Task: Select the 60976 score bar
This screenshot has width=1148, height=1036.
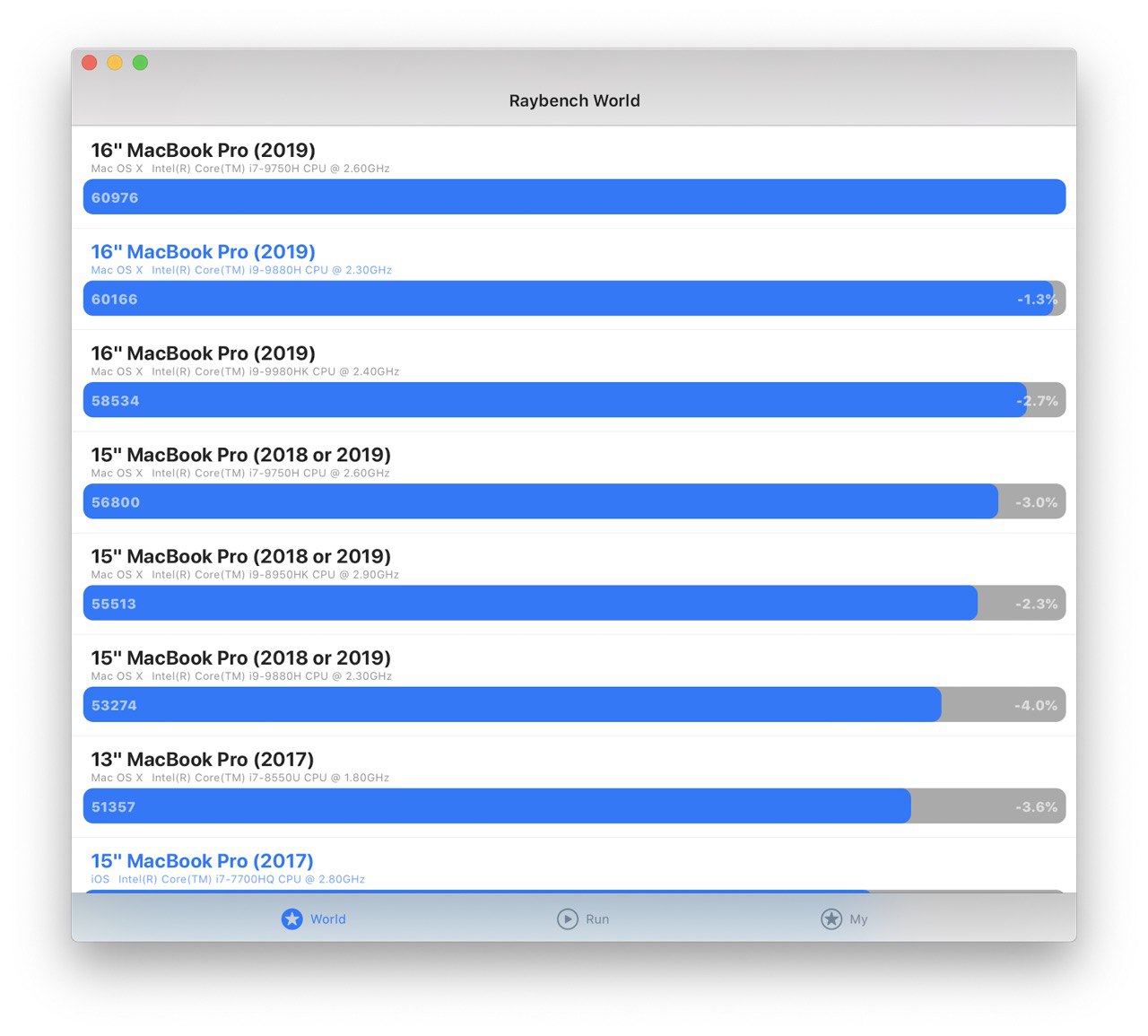Action: 574,196
